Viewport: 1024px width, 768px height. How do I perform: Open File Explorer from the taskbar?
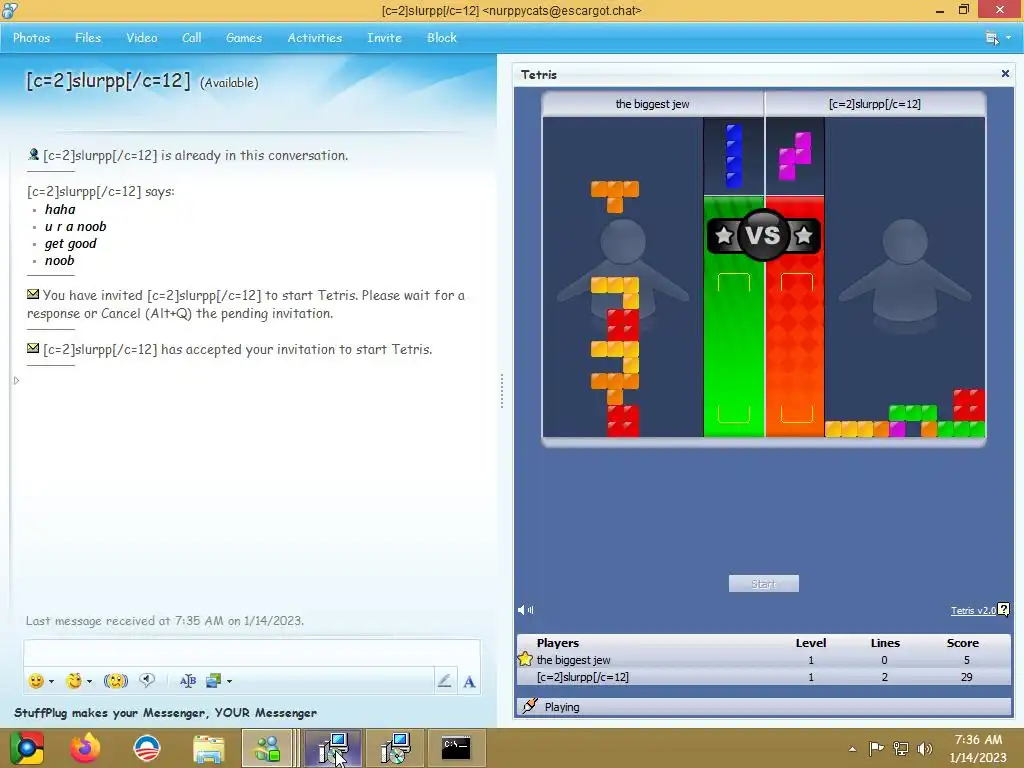point(208,748)
